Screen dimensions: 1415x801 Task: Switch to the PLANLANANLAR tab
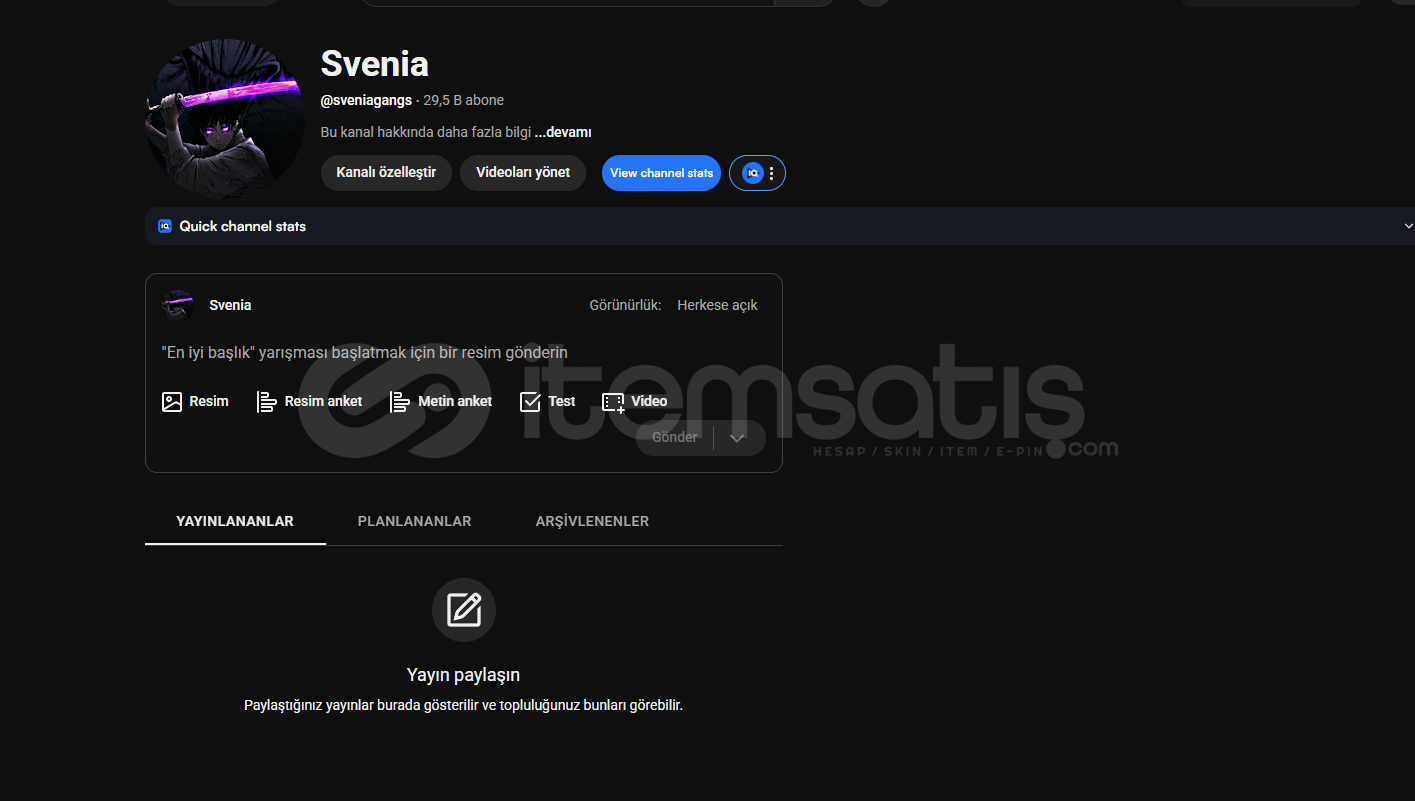pos(415,521)
